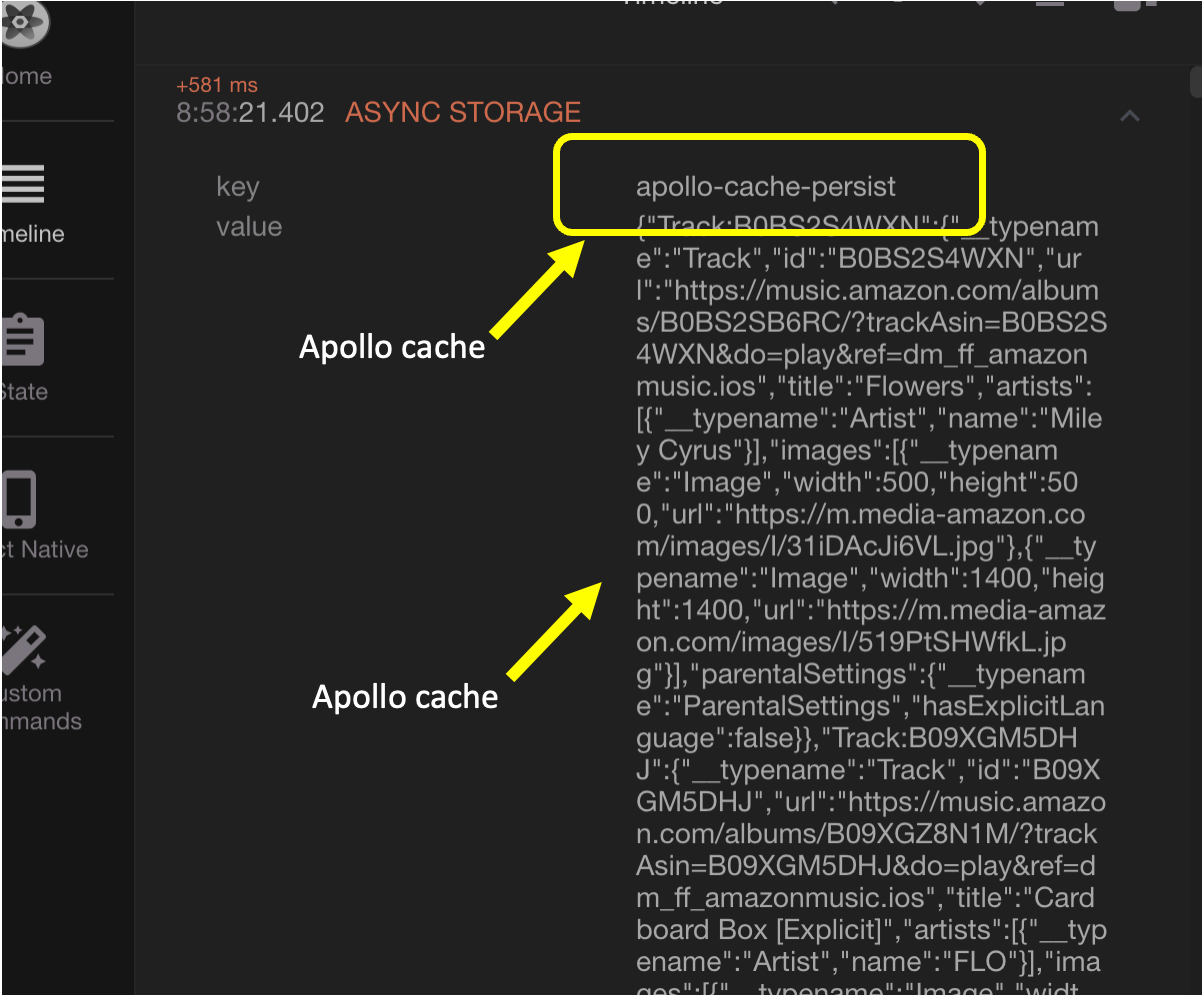
Task: Click the 8:58:21.402 timestamp
Action: (x=250, y=113)
